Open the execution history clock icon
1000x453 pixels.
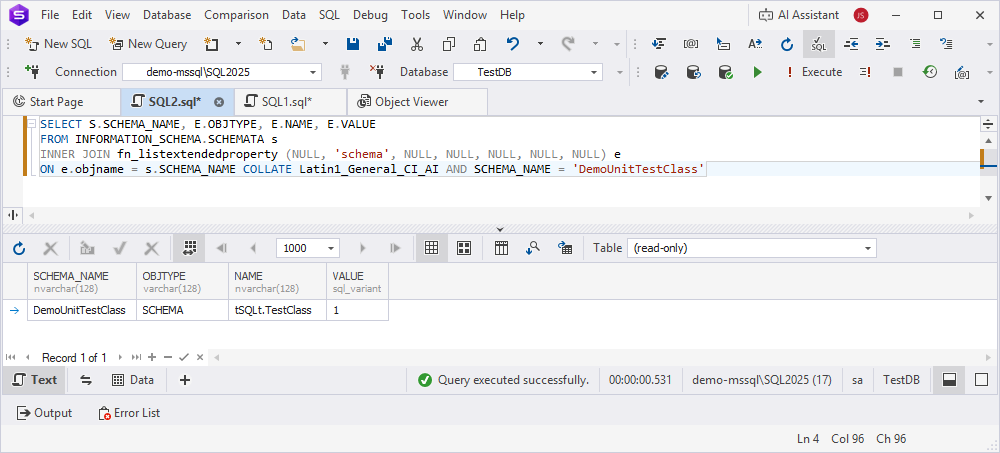pyautogui.click(x=930, y=72)
